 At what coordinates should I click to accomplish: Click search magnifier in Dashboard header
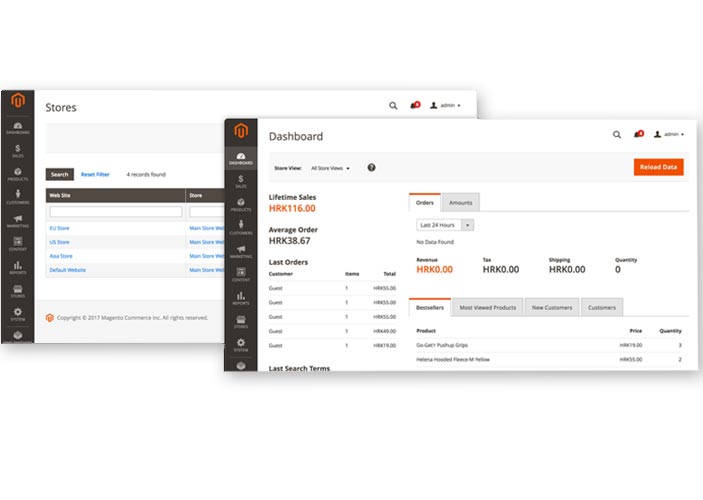click(617, 135)
